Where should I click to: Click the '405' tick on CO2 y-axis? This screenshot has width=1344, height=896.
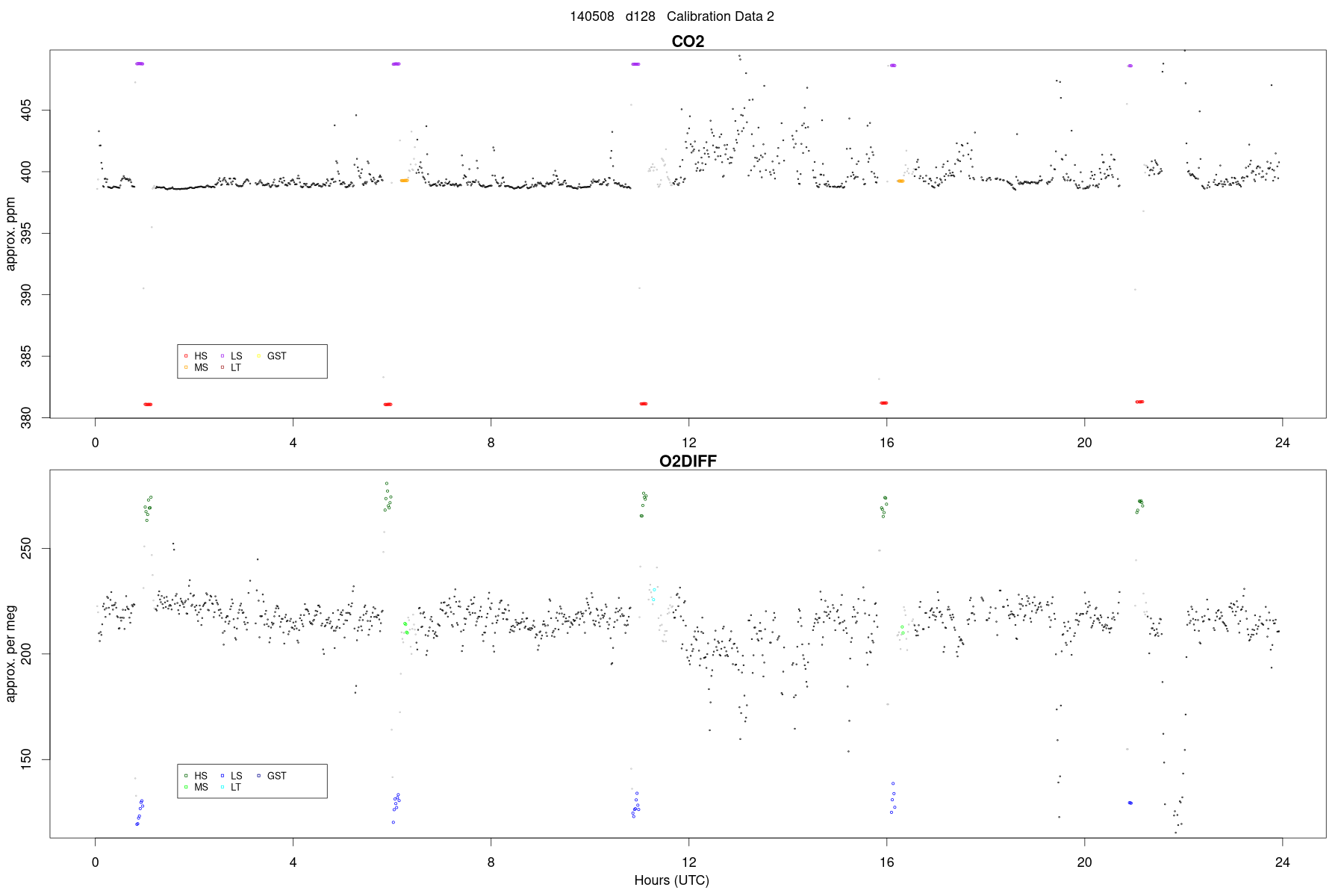click(x=26, y=111)
